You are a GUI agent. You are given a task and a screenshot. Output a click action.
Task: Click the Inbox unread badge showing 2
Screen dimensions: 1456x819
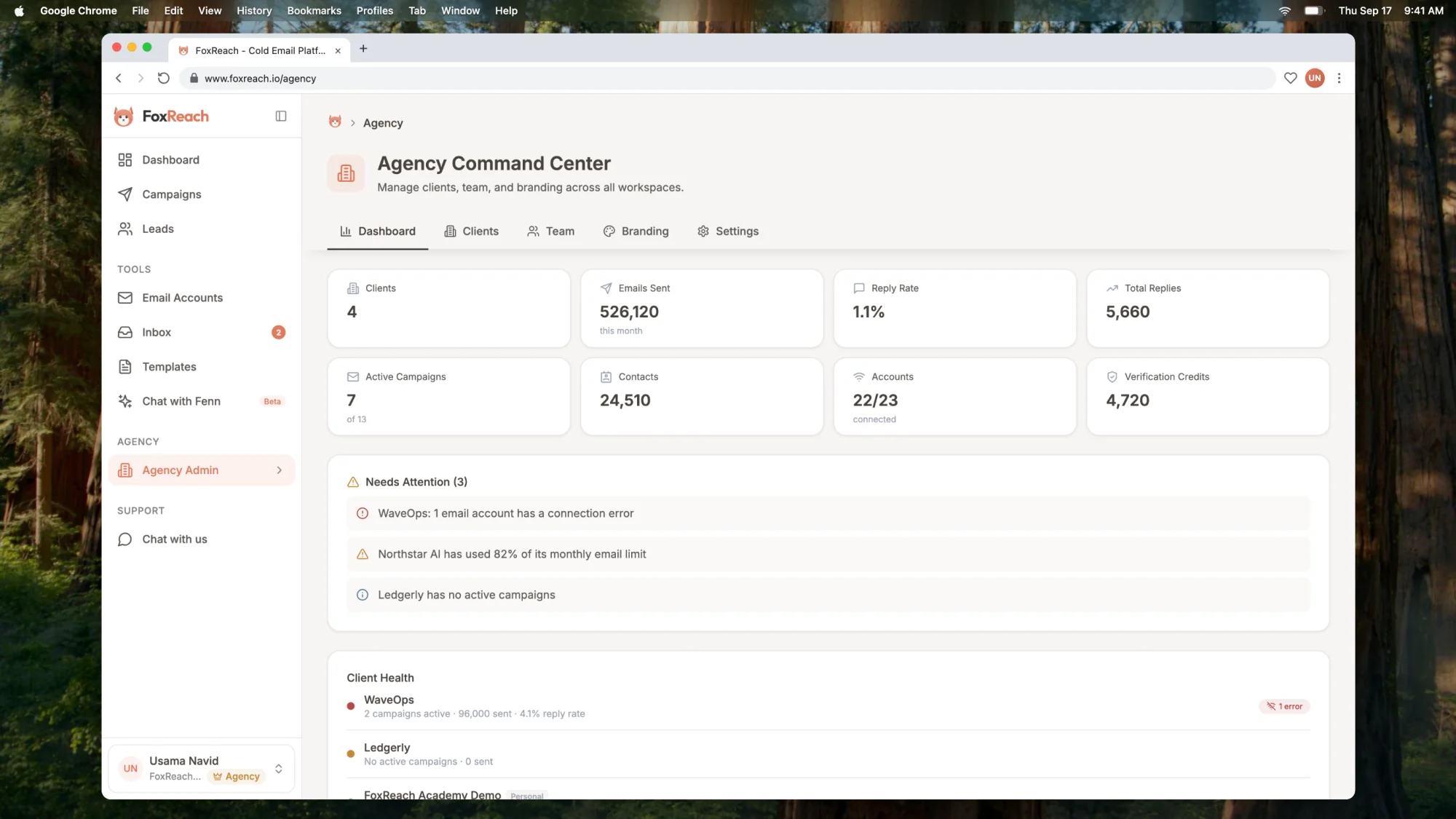(278, 333)
